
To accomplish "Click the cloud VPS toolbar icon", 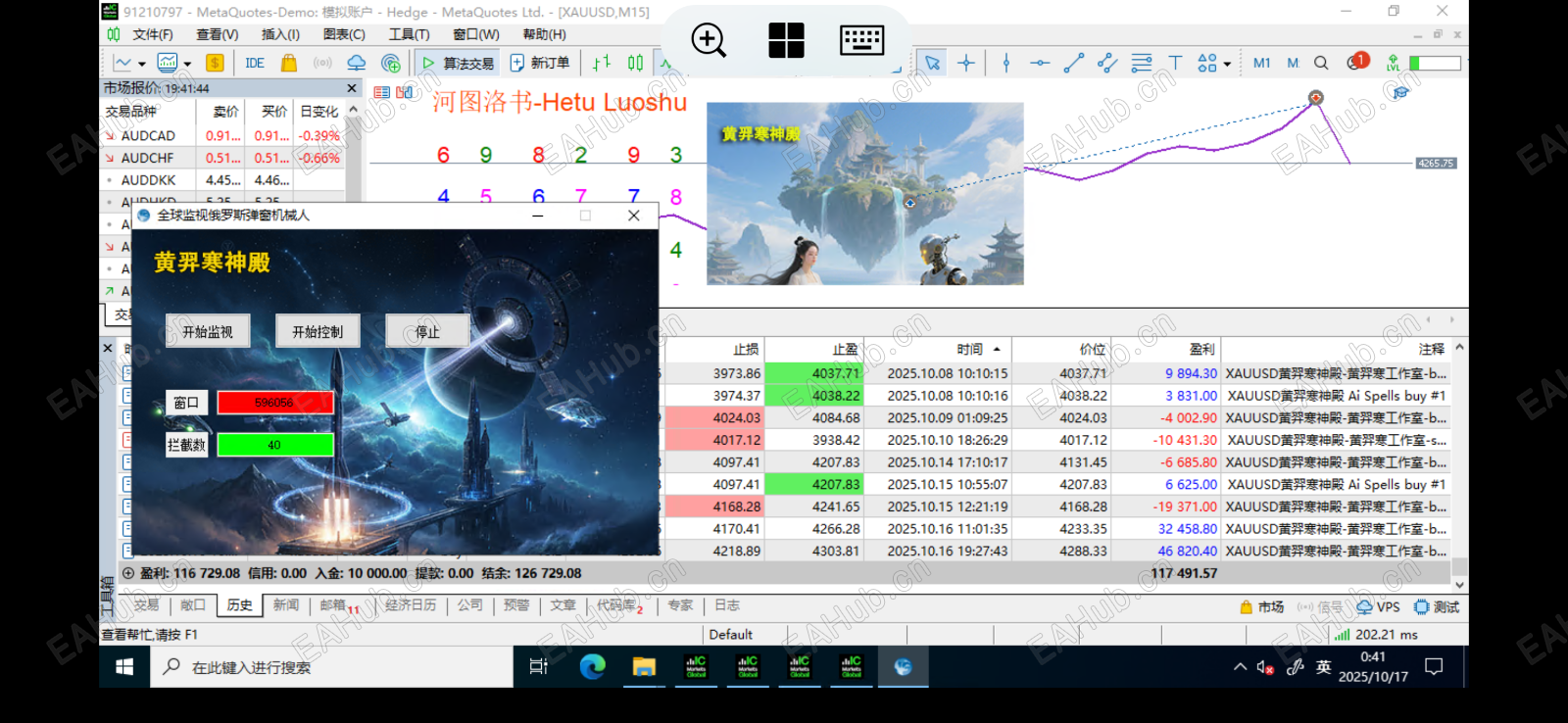I will click(357, 63).
